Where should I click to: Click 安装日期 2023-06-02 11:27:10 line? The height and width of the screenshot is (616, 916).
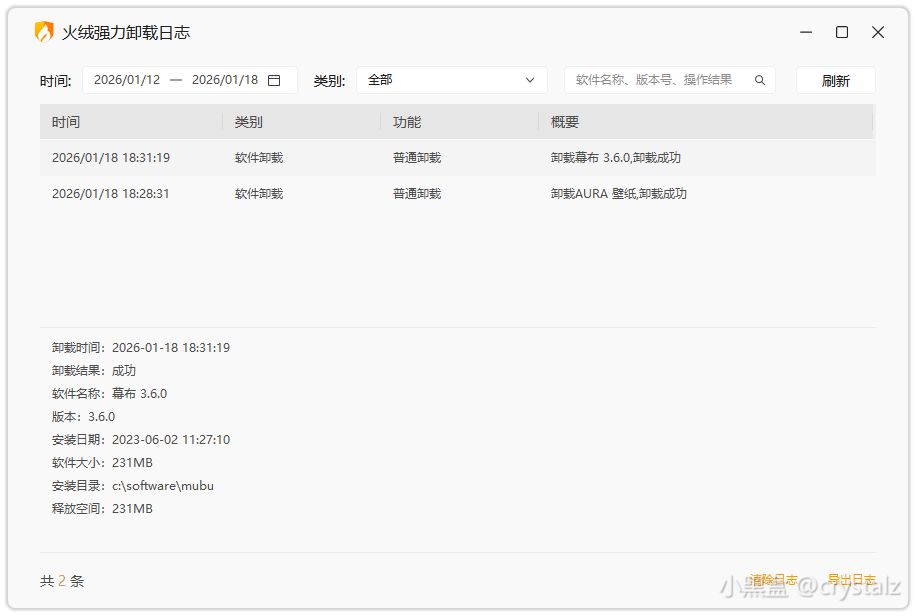[141, 439]
